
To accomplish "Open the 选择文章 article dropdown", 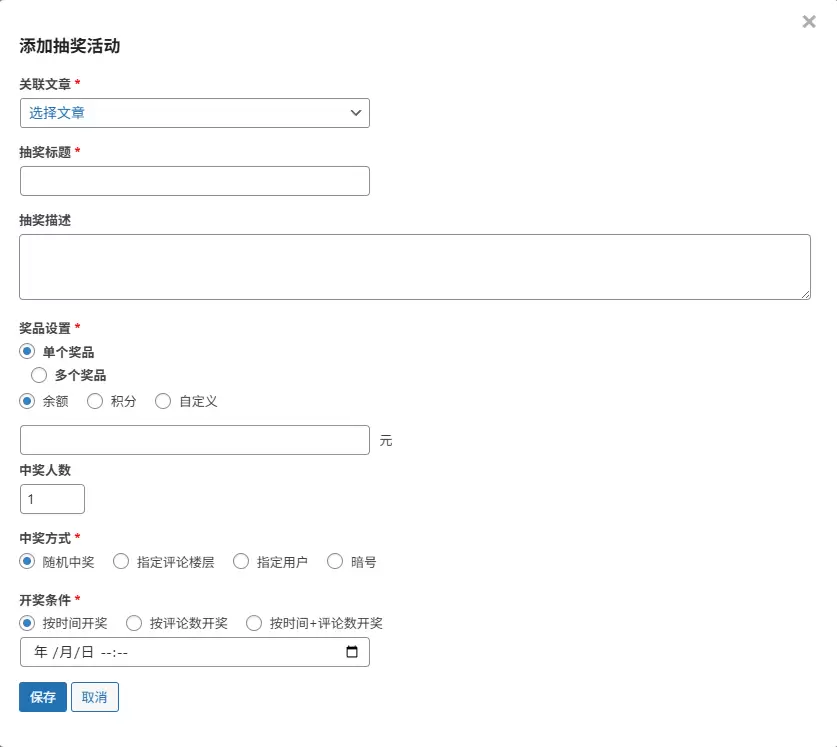I will pyautogui.click(x=195, y=113).
